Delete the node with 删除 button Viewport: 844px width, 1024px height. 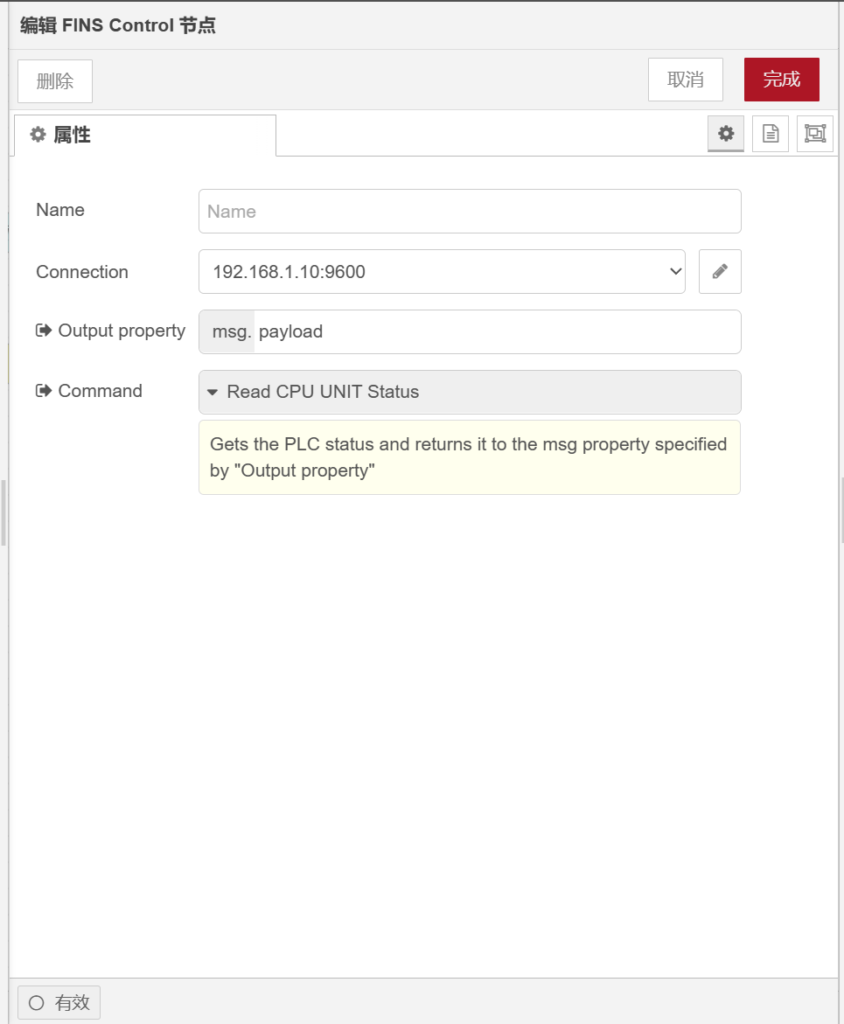pyautogui.click(x=55, y=82)
